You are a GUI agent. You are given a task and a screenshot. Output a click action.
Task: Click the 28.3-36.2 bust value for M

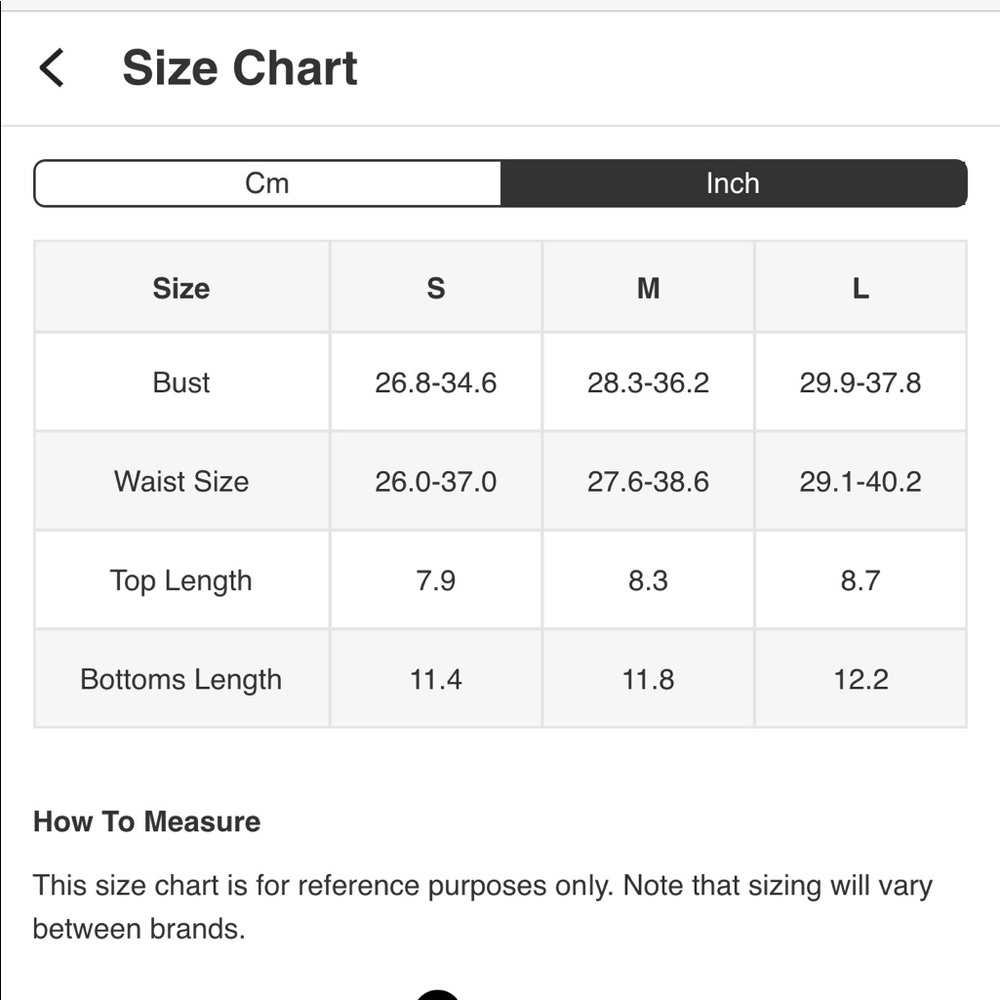[648, 383]
